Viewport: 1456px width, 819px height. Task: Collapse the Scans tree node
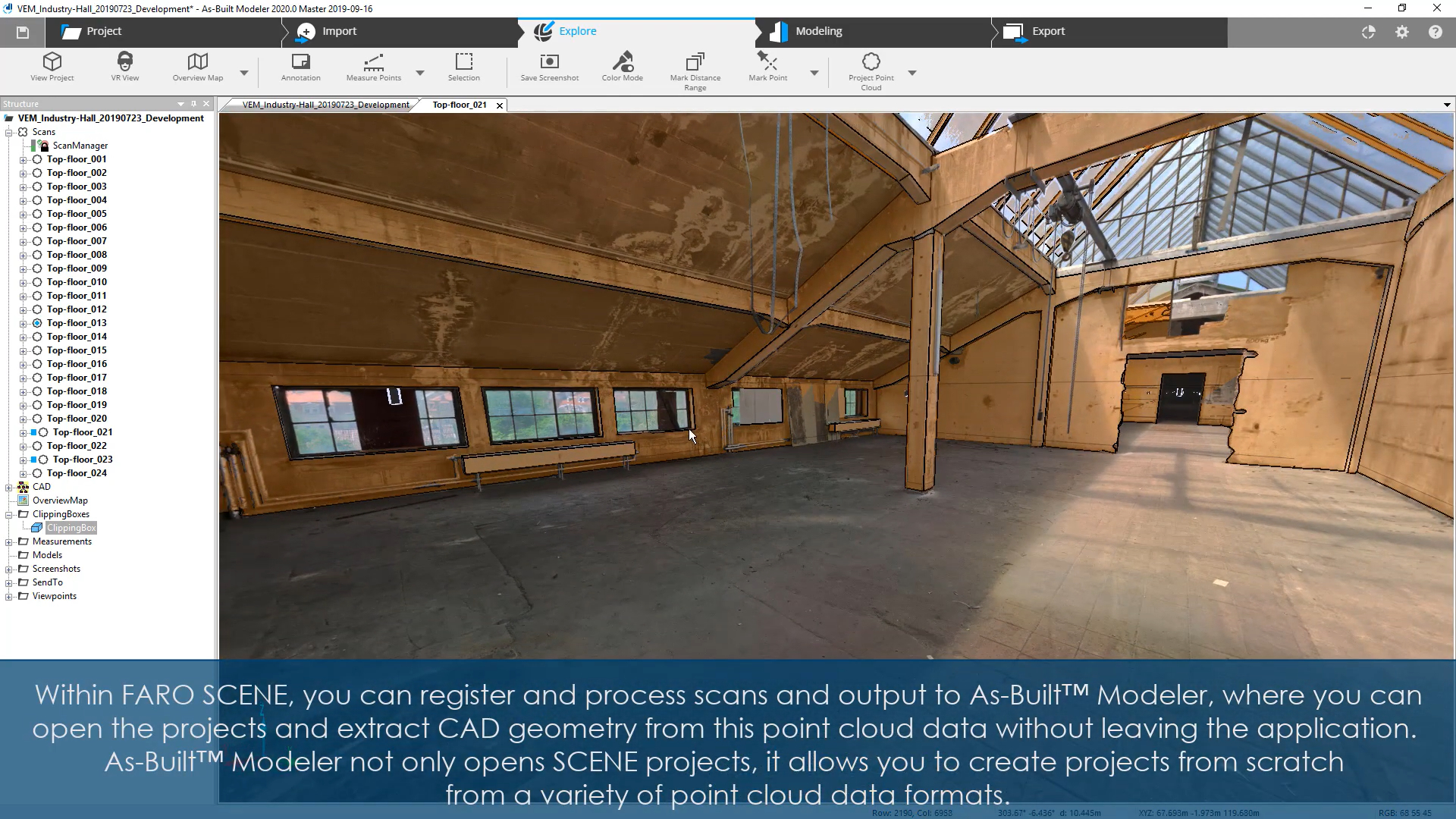pyautogui.click(x=9, y=132)
